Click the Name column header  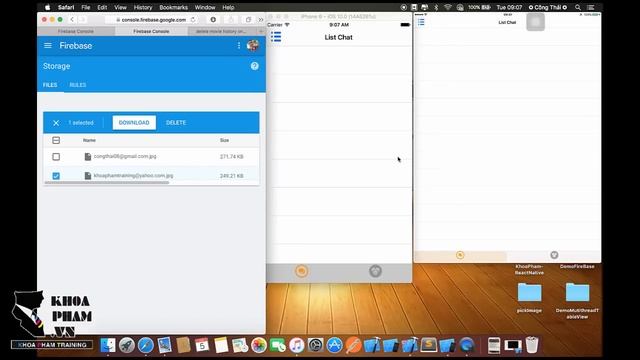[89, 140]
